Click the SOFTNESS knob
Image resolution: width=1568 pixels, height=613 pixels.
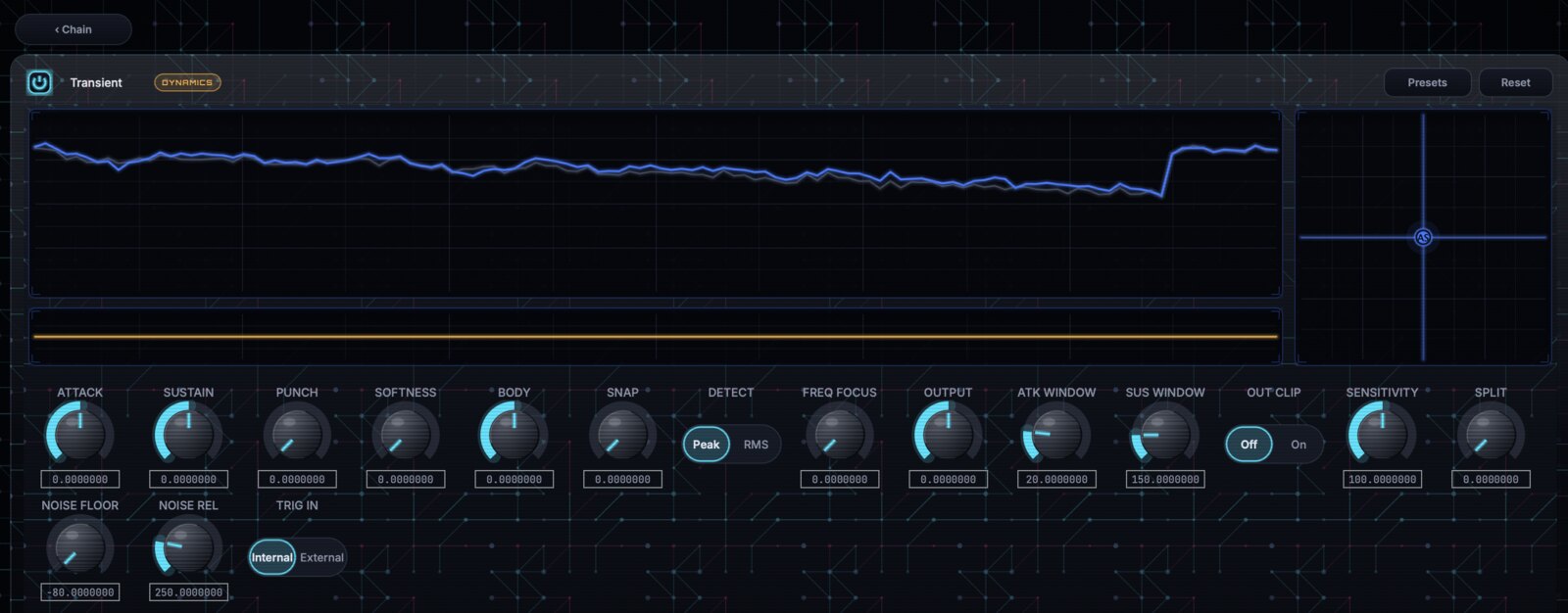point(406,434)
